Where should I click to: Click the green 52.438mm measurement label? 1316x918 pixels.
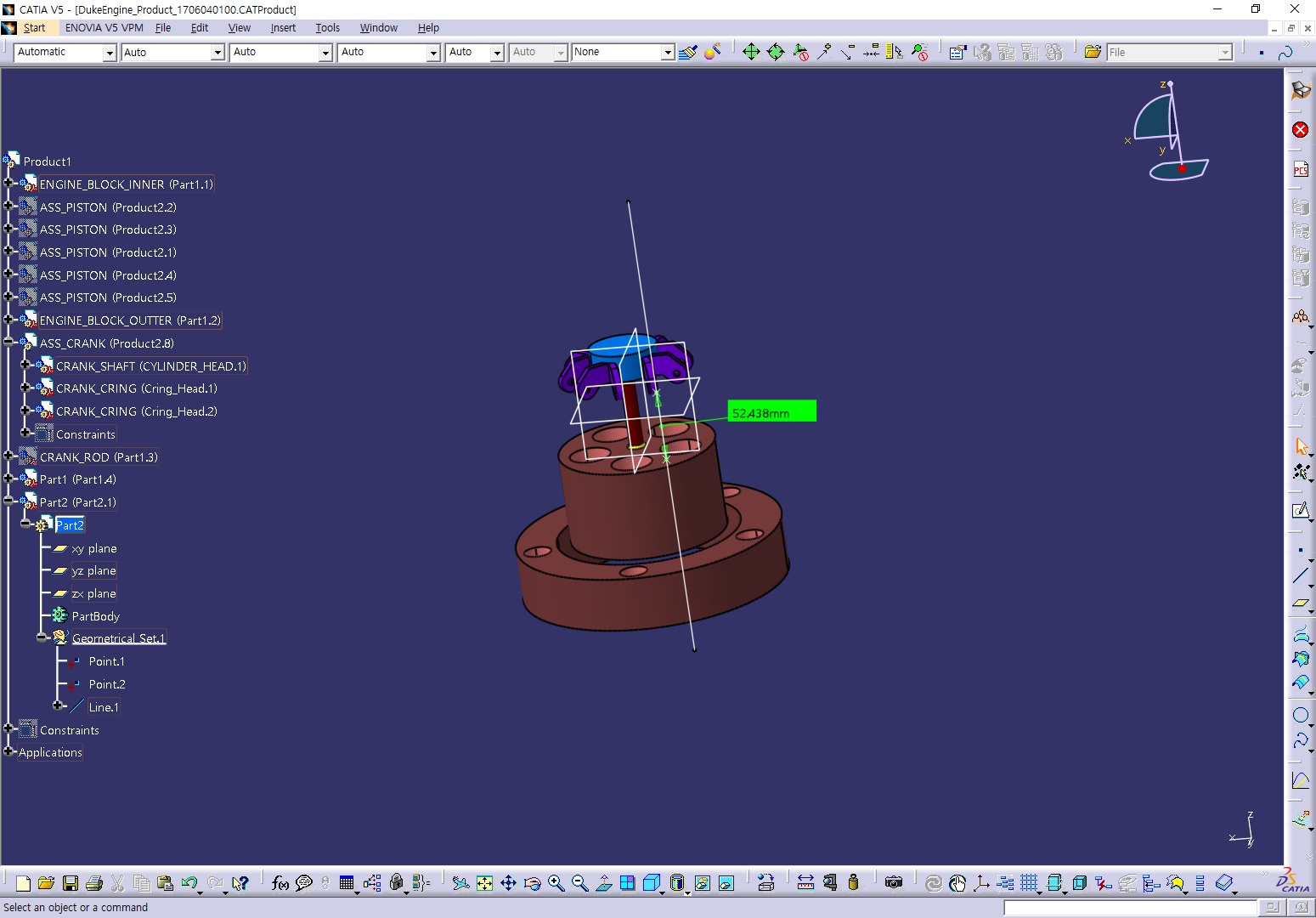click(x=771, y=412)
